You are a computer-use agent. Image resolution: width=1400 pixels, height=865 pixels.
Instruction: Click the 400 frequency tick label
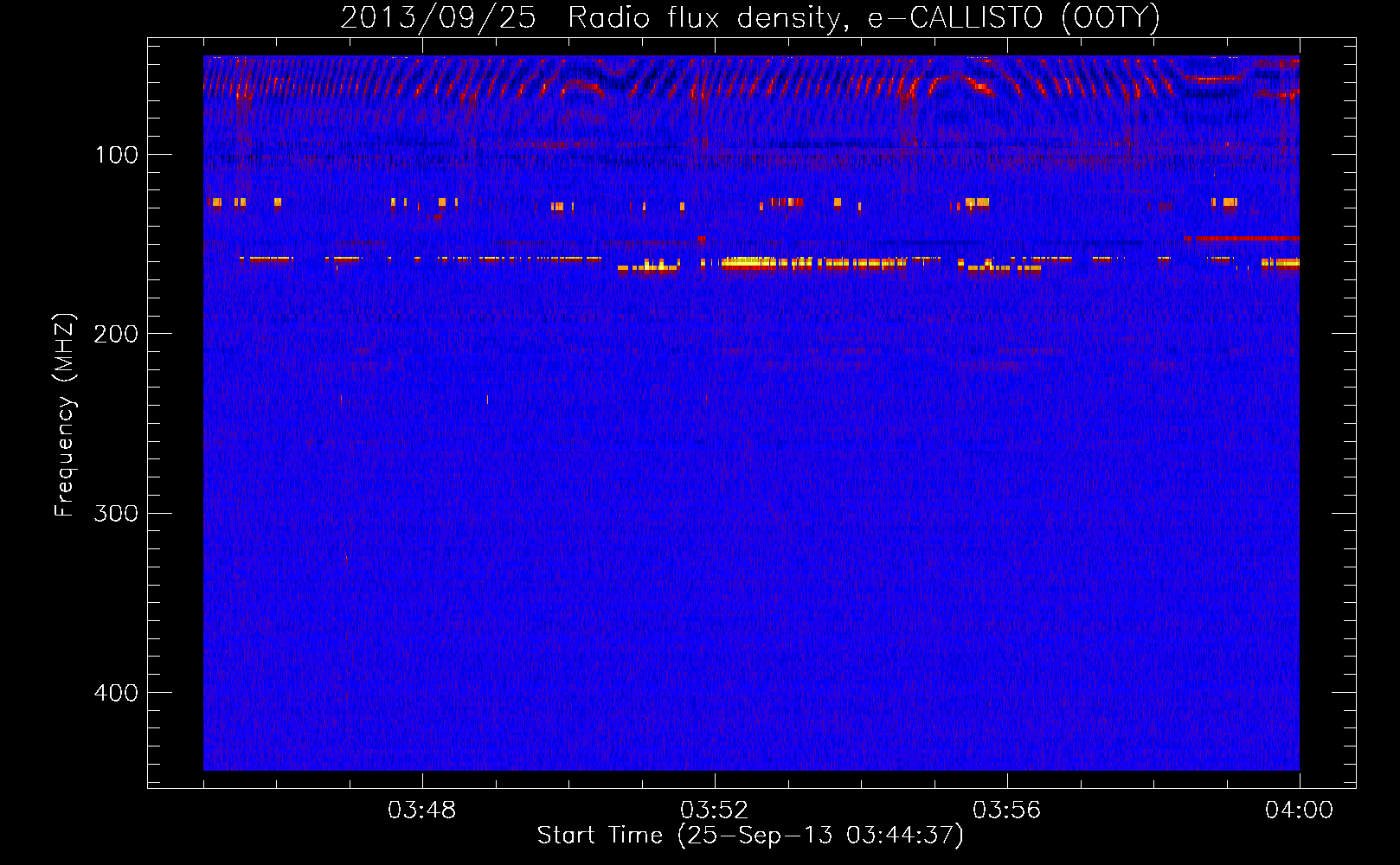tap(116, 693)
